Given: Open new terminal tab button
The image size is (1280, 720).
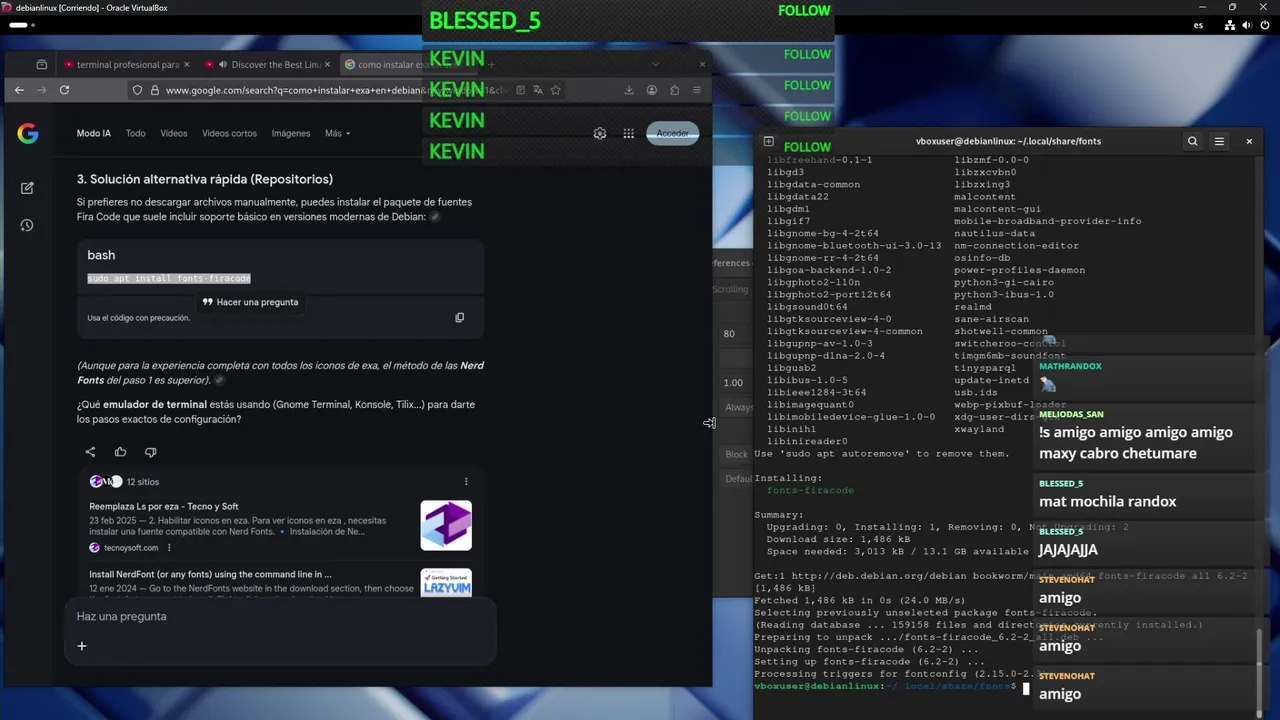Looking at the screenshot, I should (768, 141).
